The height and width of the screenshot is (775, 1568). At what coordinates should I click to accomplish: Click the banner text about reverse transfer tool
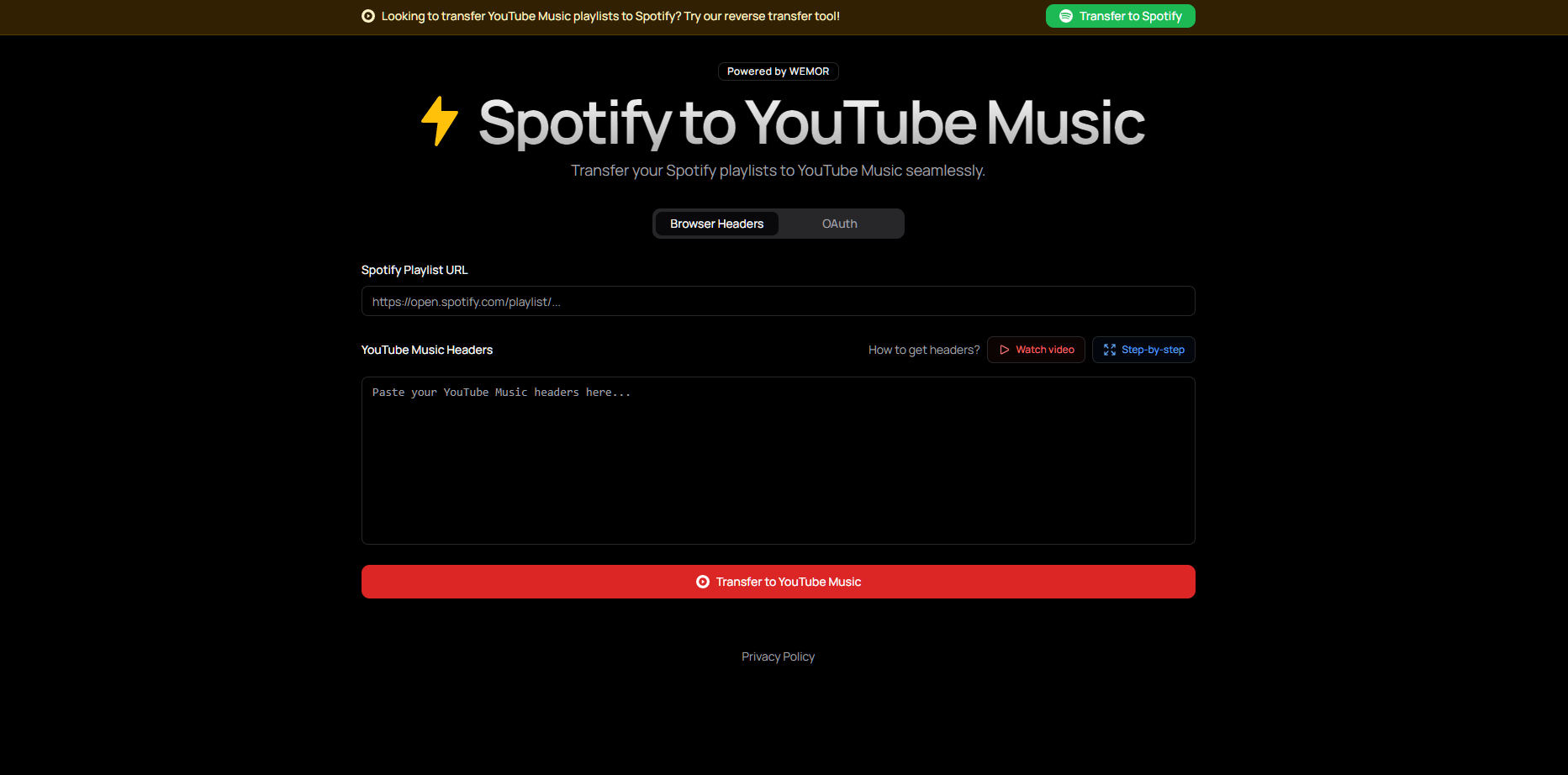click(x=610, y=16)
